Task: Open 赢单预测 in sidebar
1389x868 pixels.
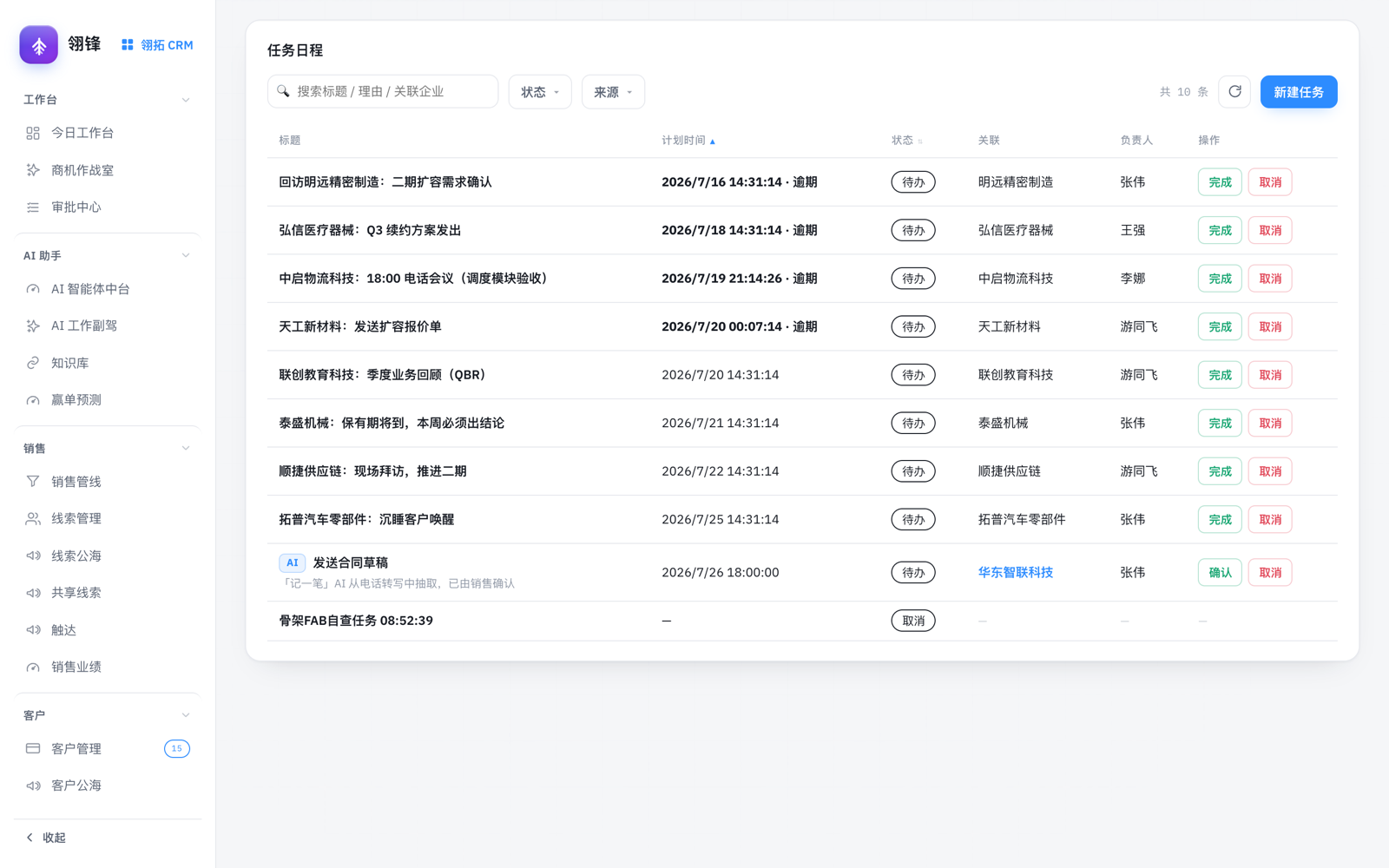Action: (108, 400)
